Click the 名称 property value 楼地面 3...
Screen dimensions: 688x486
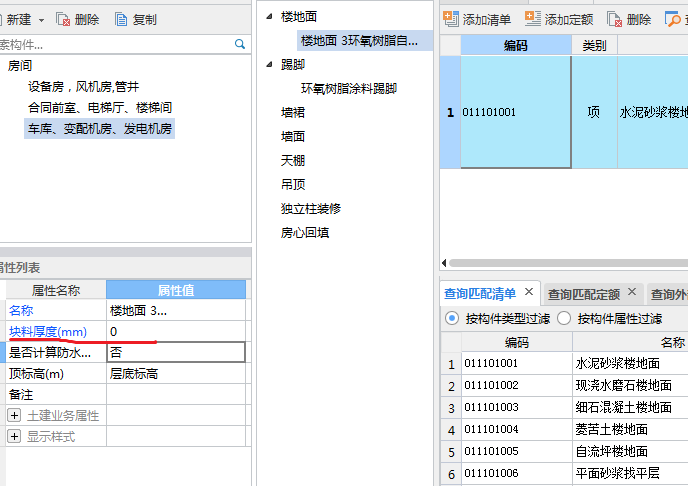[176, 311]
